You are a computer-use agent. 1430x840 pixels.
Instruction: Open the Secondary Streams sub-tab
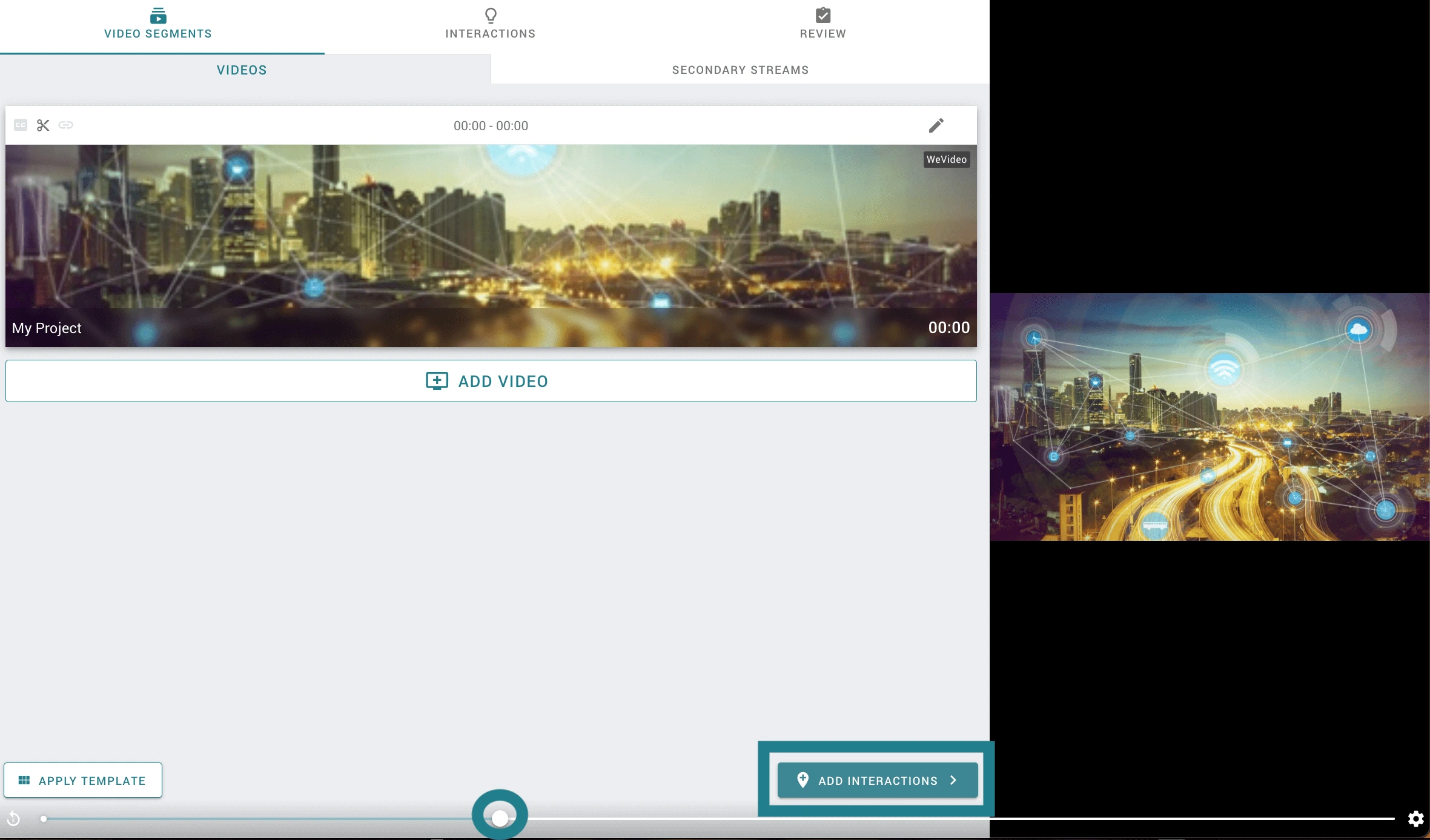740,70
